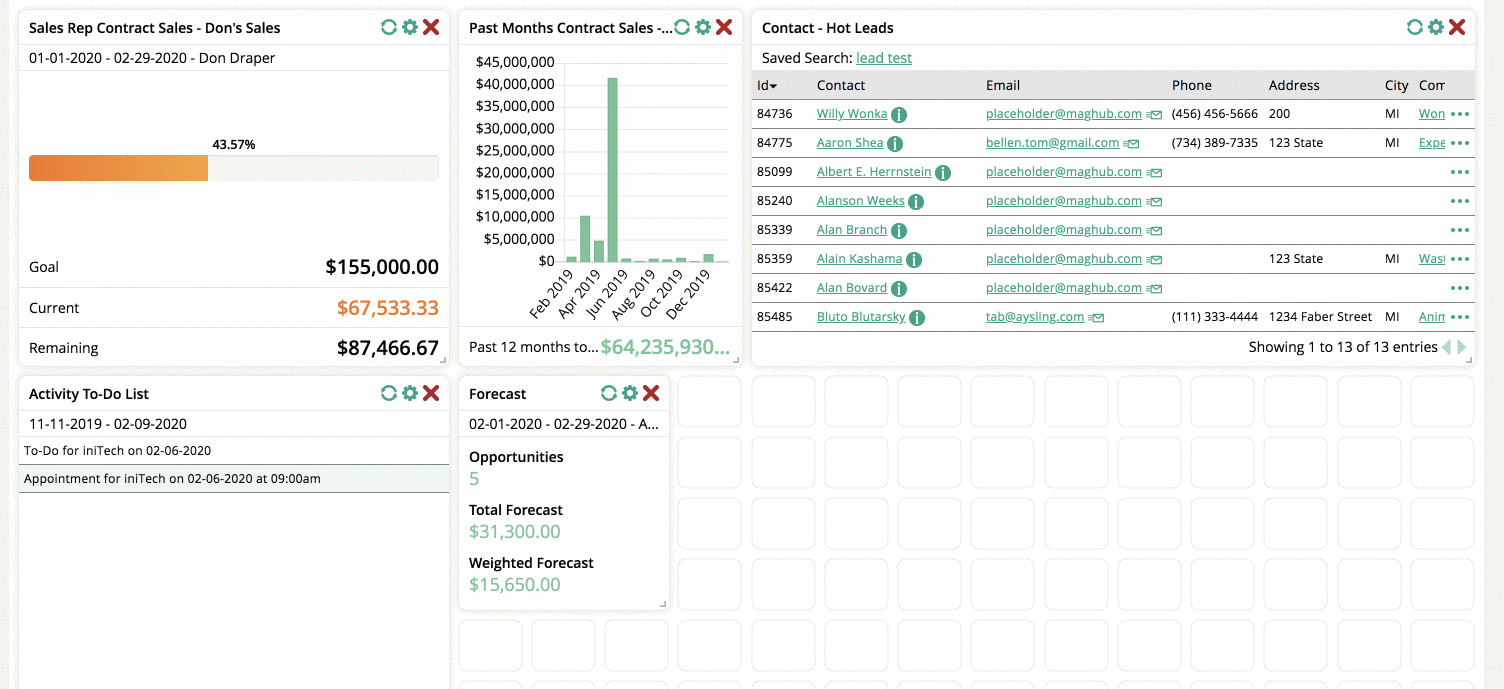
Task: Open three-dot menu for Willy Wonka row
Action: [x=1460, y=114]
